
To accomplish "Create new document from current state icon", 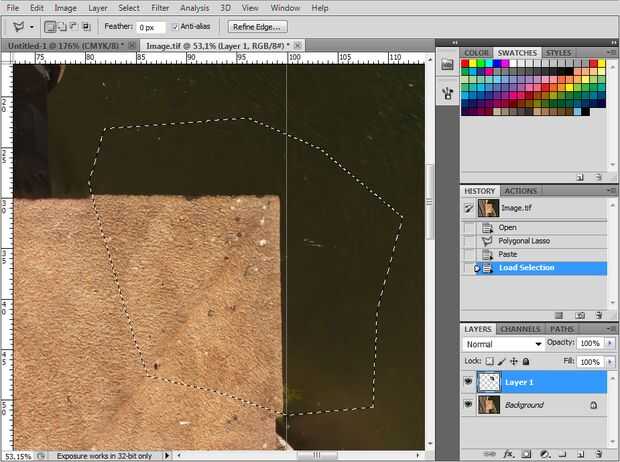I will pos(559,315).
